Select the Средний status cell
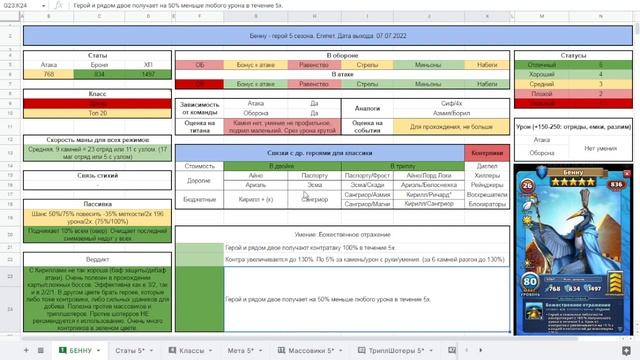This screenshot has width=640, height=360. click(542, 84)
